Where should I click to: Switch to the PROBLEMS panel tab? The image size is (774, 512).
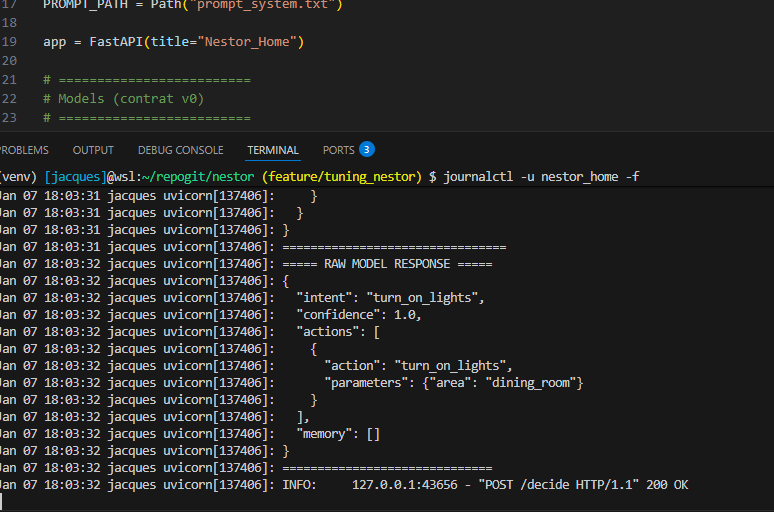click(x=22, y=150)
